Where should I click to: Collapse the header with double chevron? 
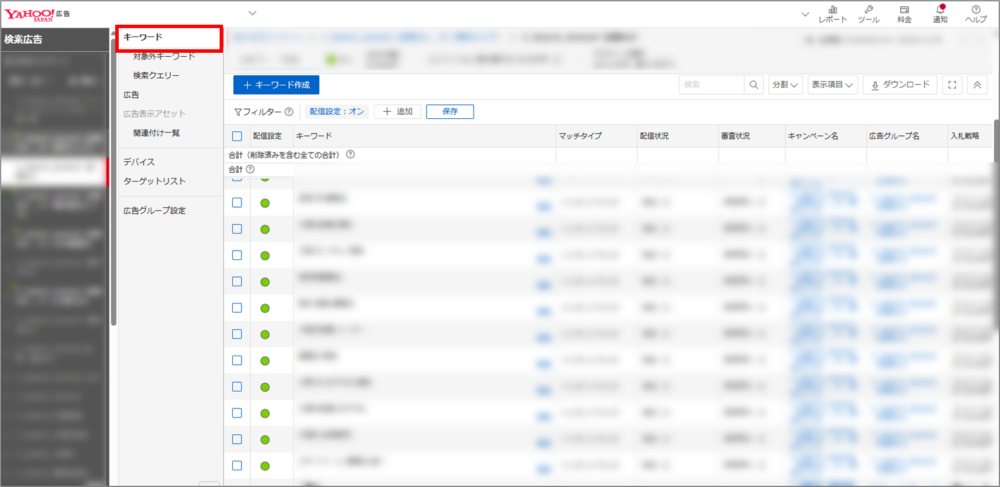977,85
